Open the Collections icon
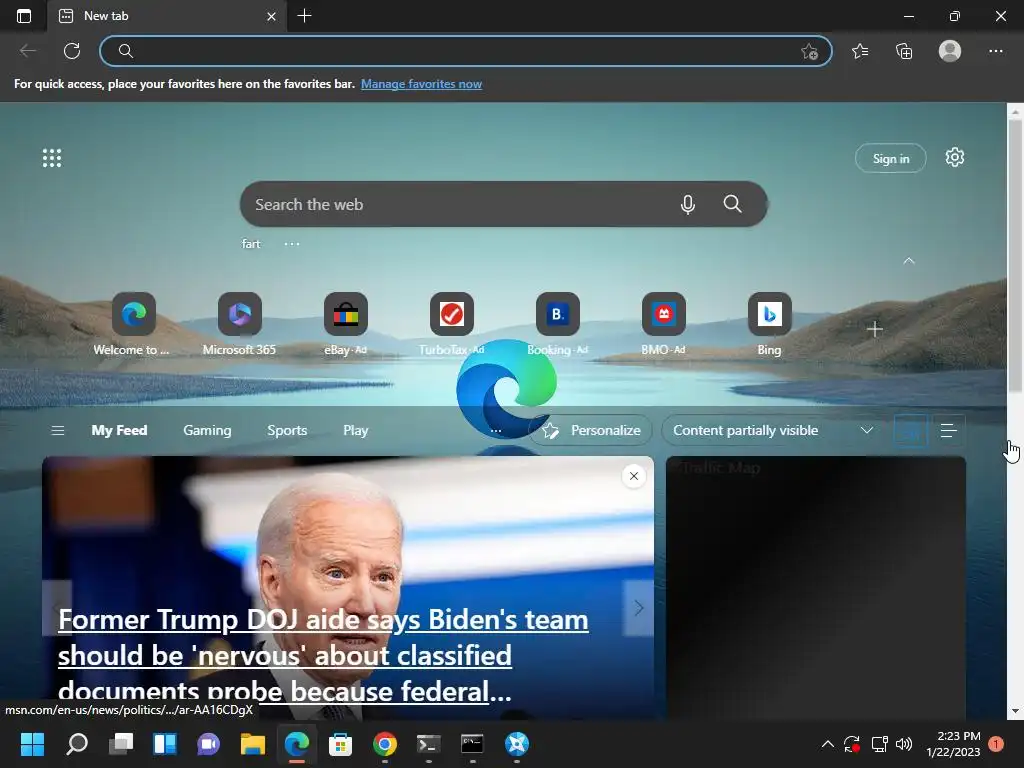 904,51
